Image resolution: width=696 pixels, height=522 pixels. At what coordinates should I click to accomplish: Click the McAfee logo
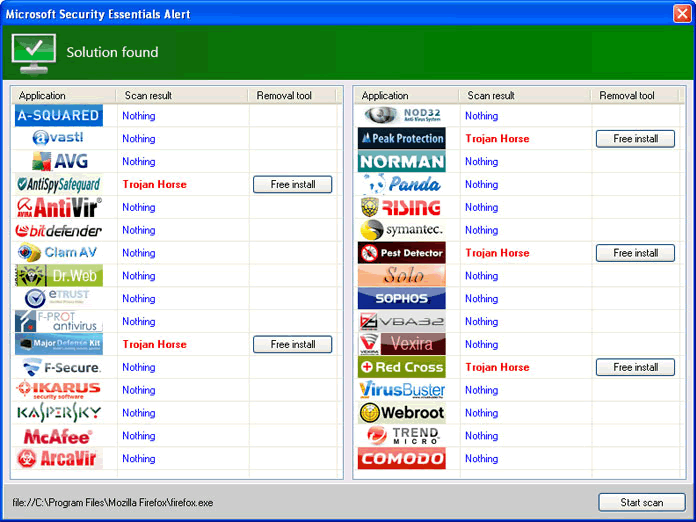click(x=58, y=436)
